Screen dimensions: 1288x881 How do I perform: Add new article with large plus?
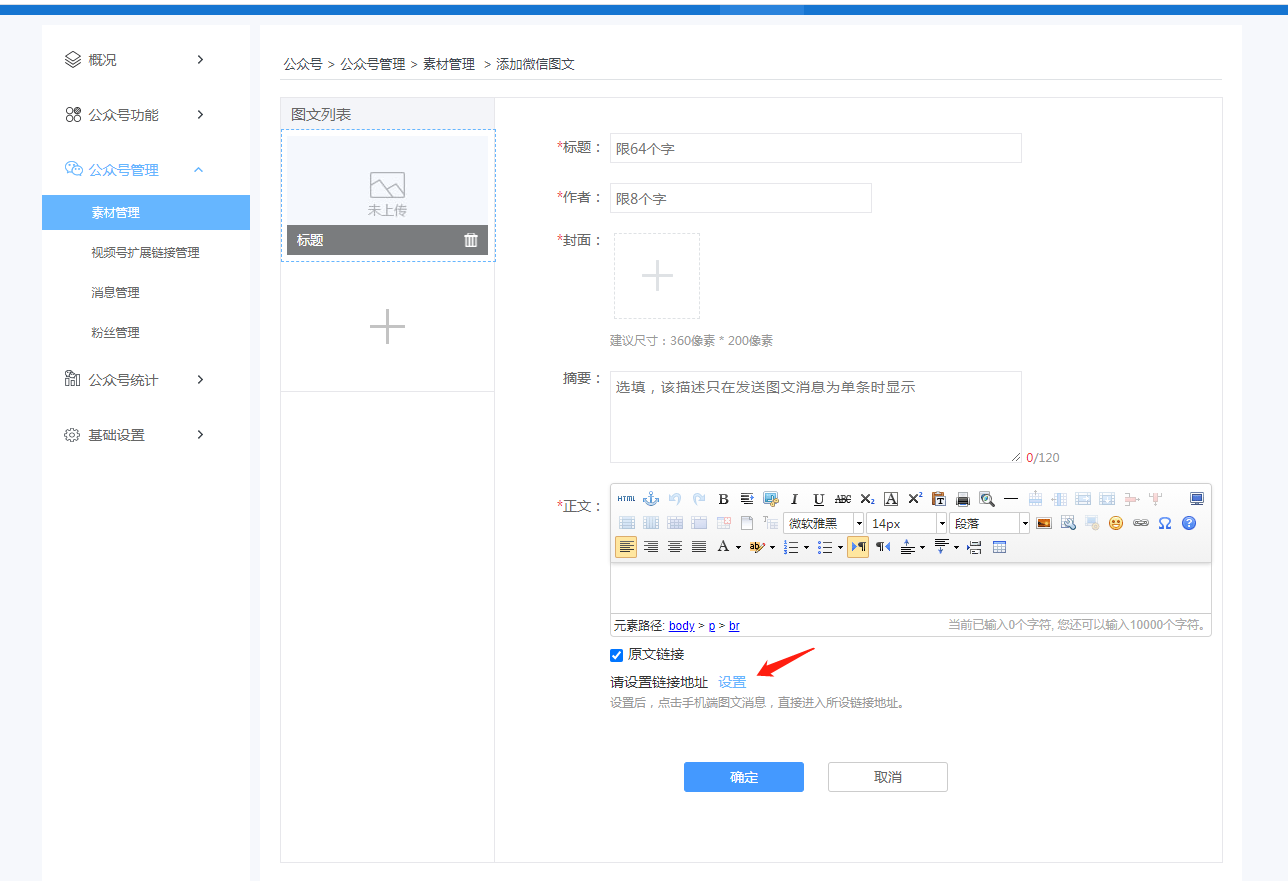pyautogui.click(x=387, y=327)
